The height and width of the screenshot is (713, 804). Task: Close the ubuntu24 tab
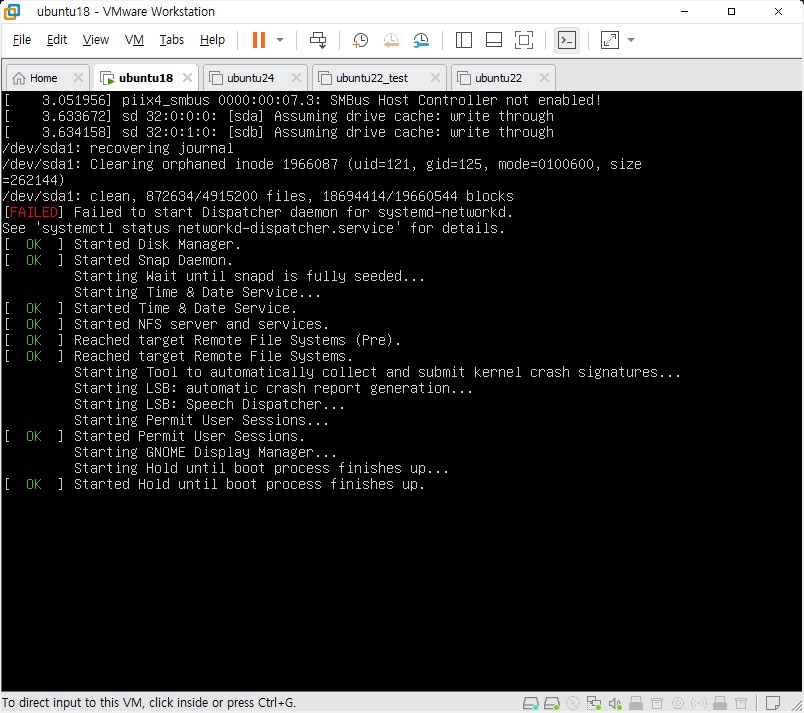pos(296,77)
